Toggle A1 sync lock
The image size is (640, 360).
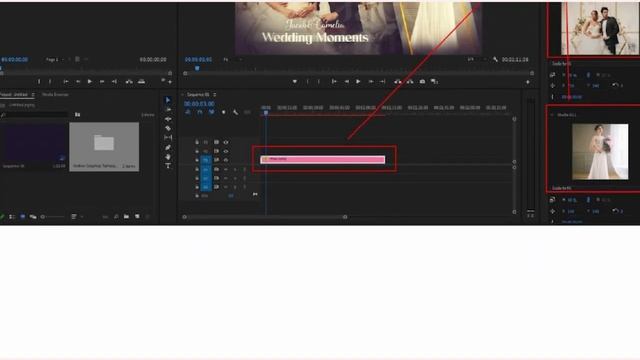pyautogui.click(x=216, y=169)
